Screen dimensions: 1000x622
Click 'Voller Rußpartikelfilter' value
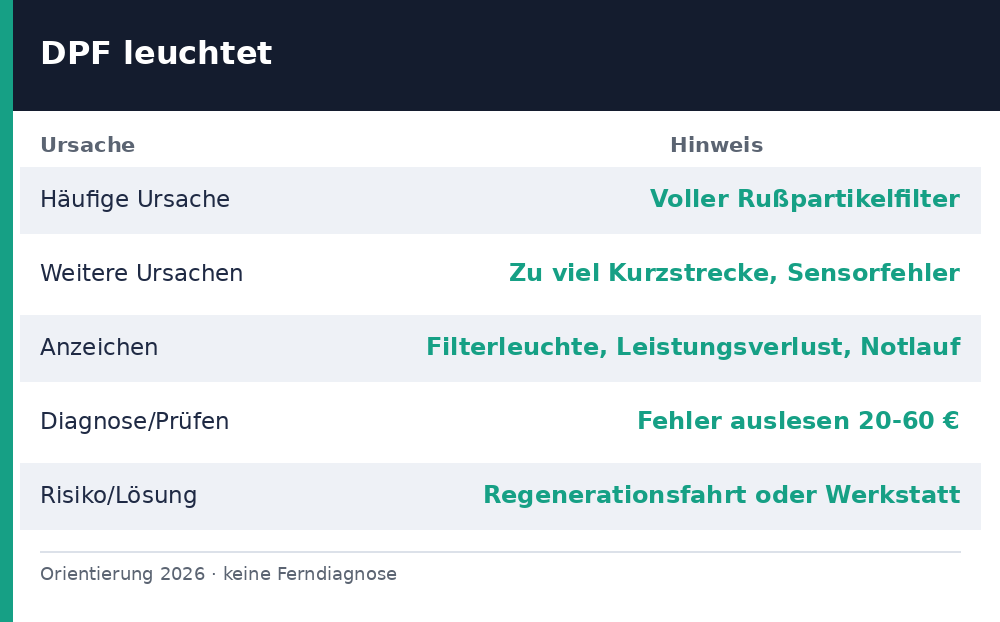pyautogui.click(x=805, y=199)
